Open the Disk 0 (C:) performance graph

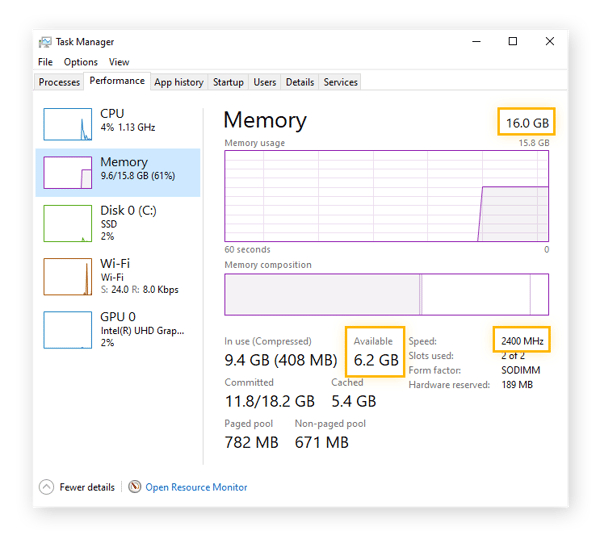[x=67, y=223]
